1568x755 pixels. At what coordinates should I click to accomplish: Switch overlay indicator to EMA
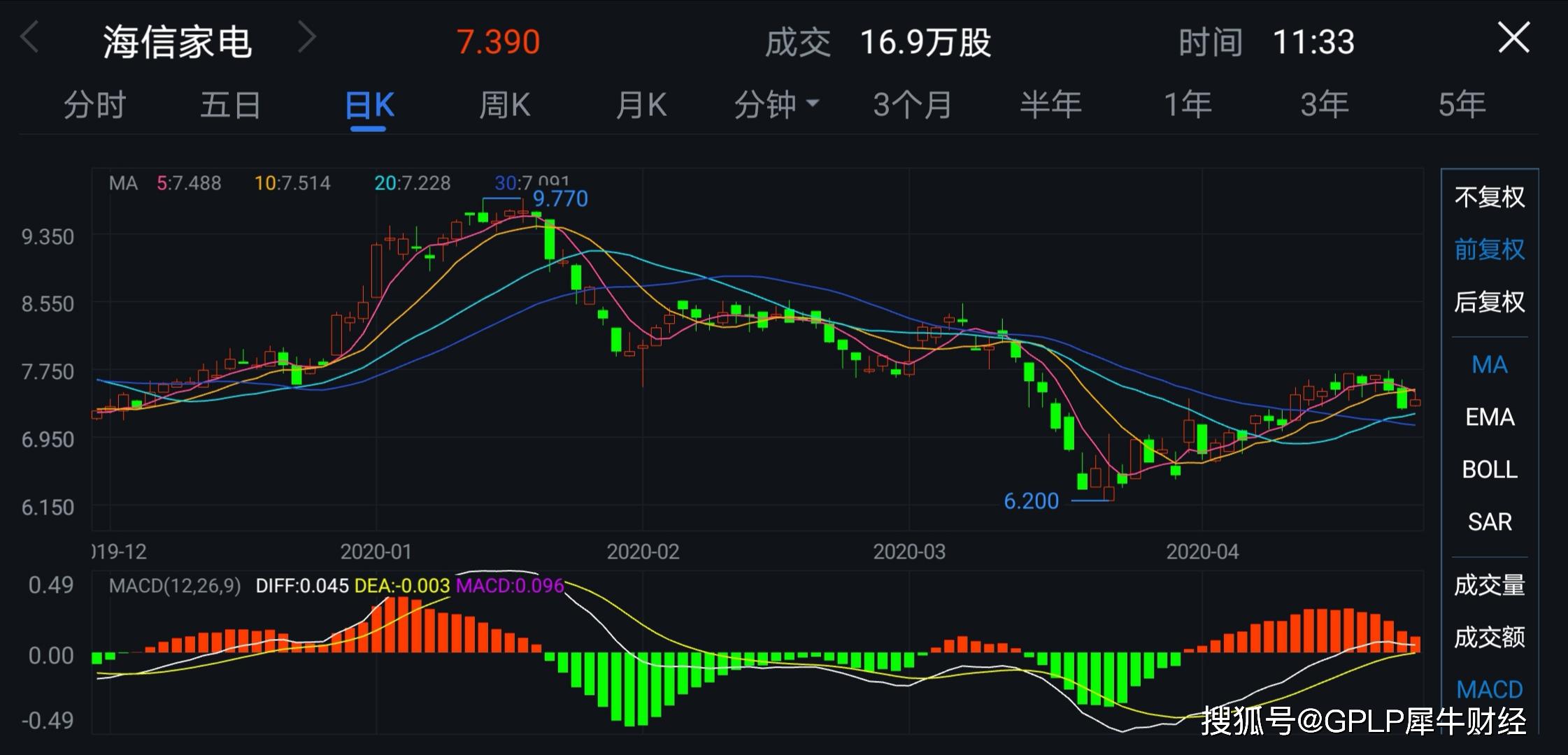1489,417
